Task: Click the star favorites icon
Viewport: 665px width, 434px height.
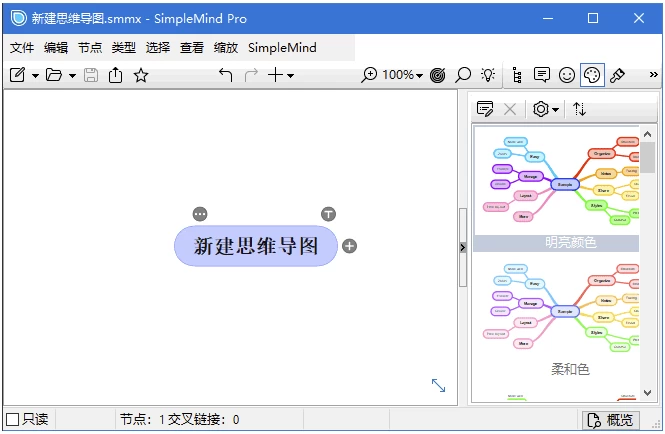Action: pyautogui.click(x=141, y=75)
